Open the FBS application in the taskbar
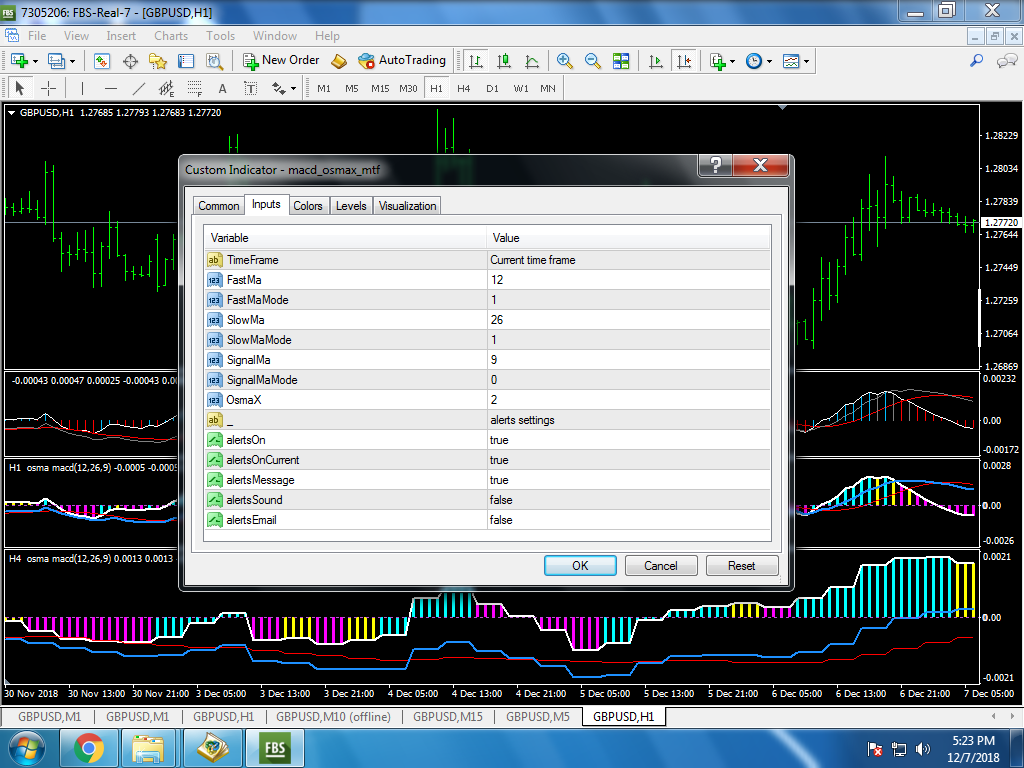 (275, 747)
